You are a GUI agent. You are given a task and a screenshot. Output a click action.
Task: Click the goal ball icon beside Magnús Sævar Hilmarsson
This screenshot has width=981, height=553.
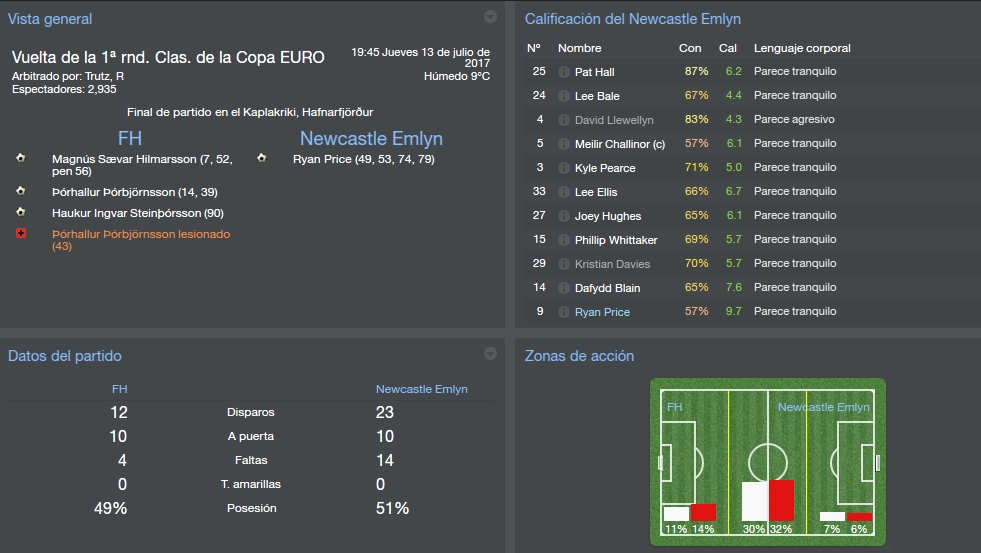pyautogui.click(x=21, y=158)
